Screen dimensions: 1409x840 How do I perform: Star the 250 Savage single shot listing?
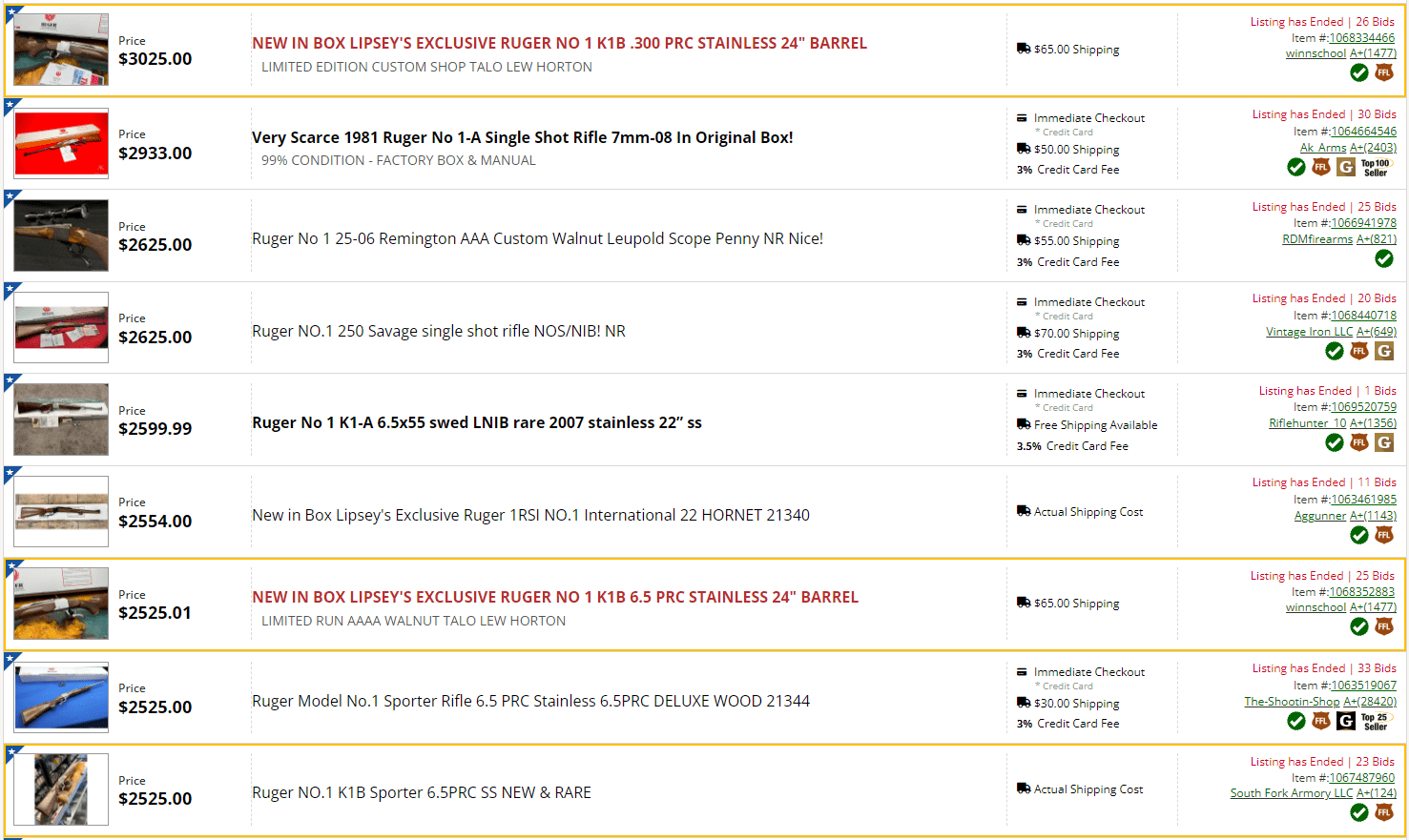12,290
